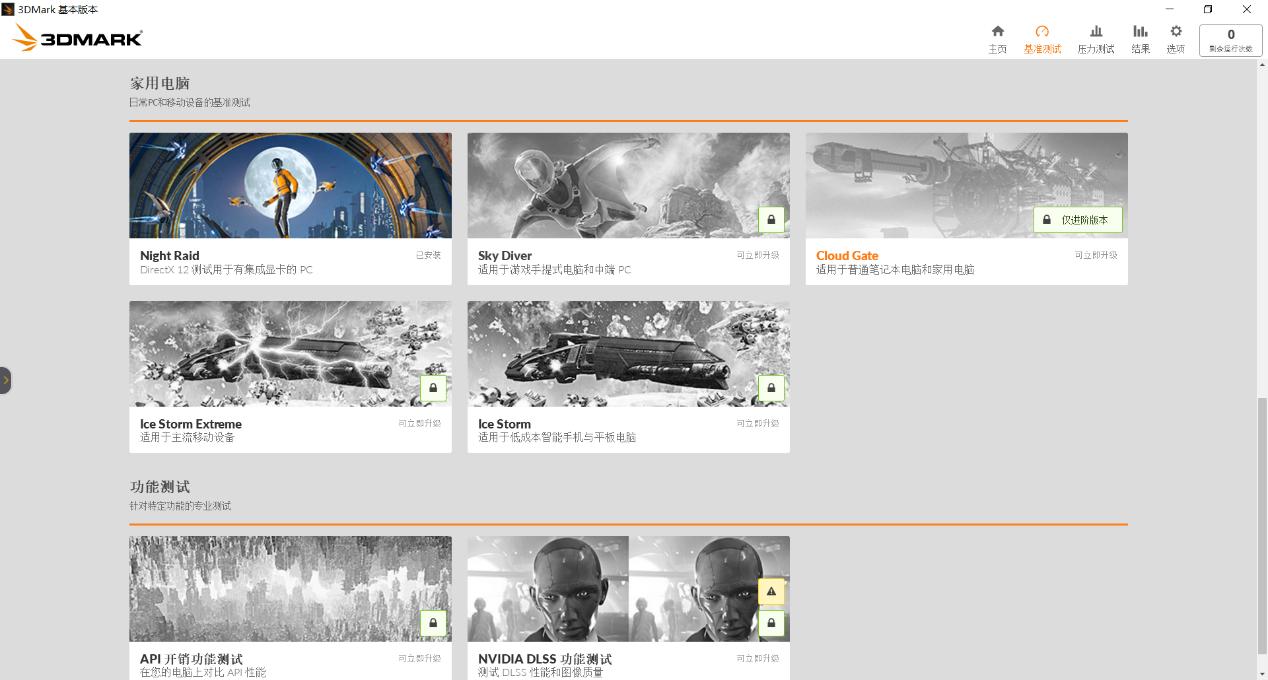Select the Benchmarks gauge icon
The height and width of the screenshot is (680, 1268).
tap(1042, 31)
